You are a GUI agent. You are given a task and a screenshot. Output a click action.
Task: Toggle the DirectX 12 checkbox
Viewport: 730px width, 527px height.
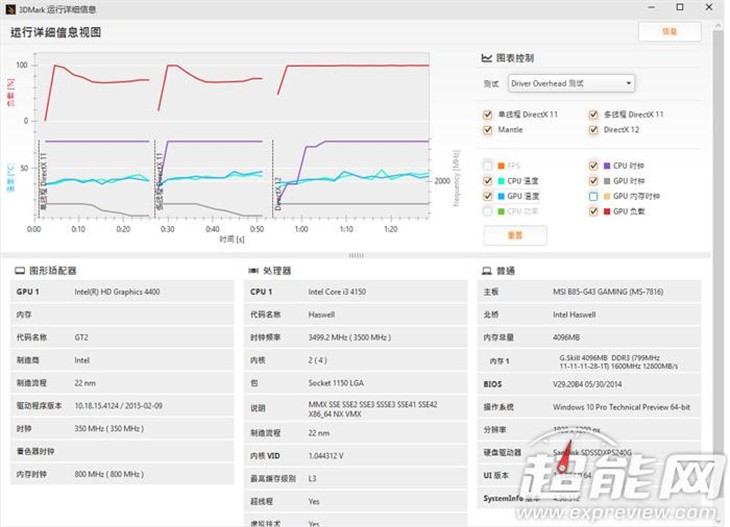click(593, 130)
